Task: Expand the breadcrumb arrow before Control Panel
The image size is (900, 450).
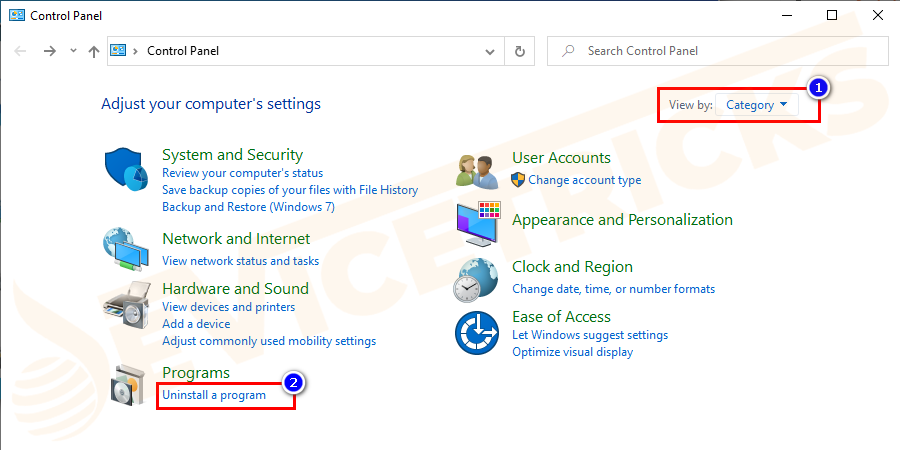Action: 135,51
